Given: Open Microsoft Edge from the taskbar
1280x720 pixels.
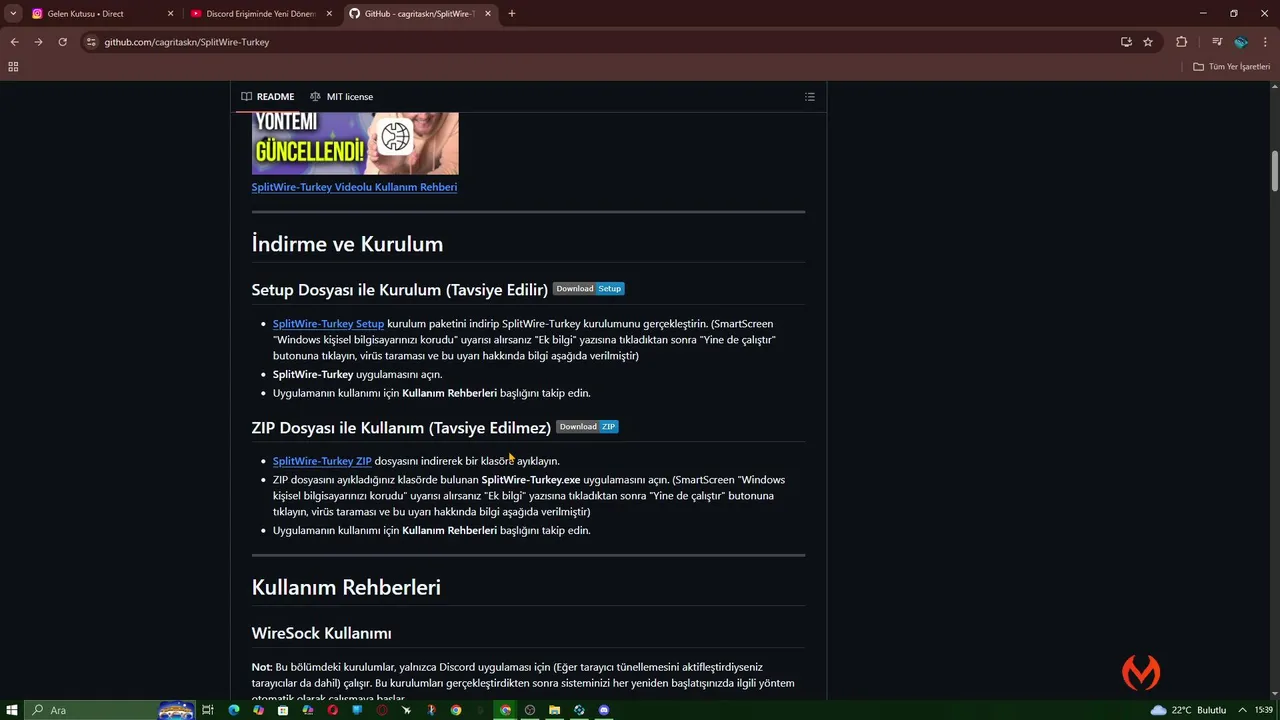Looking at the screenshot, I should pos(233,710).
